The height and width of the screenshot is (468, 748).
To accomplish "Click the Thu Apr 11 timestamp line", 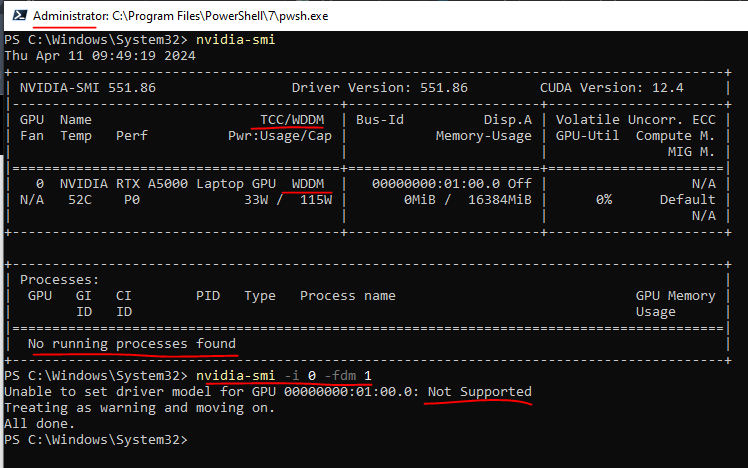I will [100, 55].
